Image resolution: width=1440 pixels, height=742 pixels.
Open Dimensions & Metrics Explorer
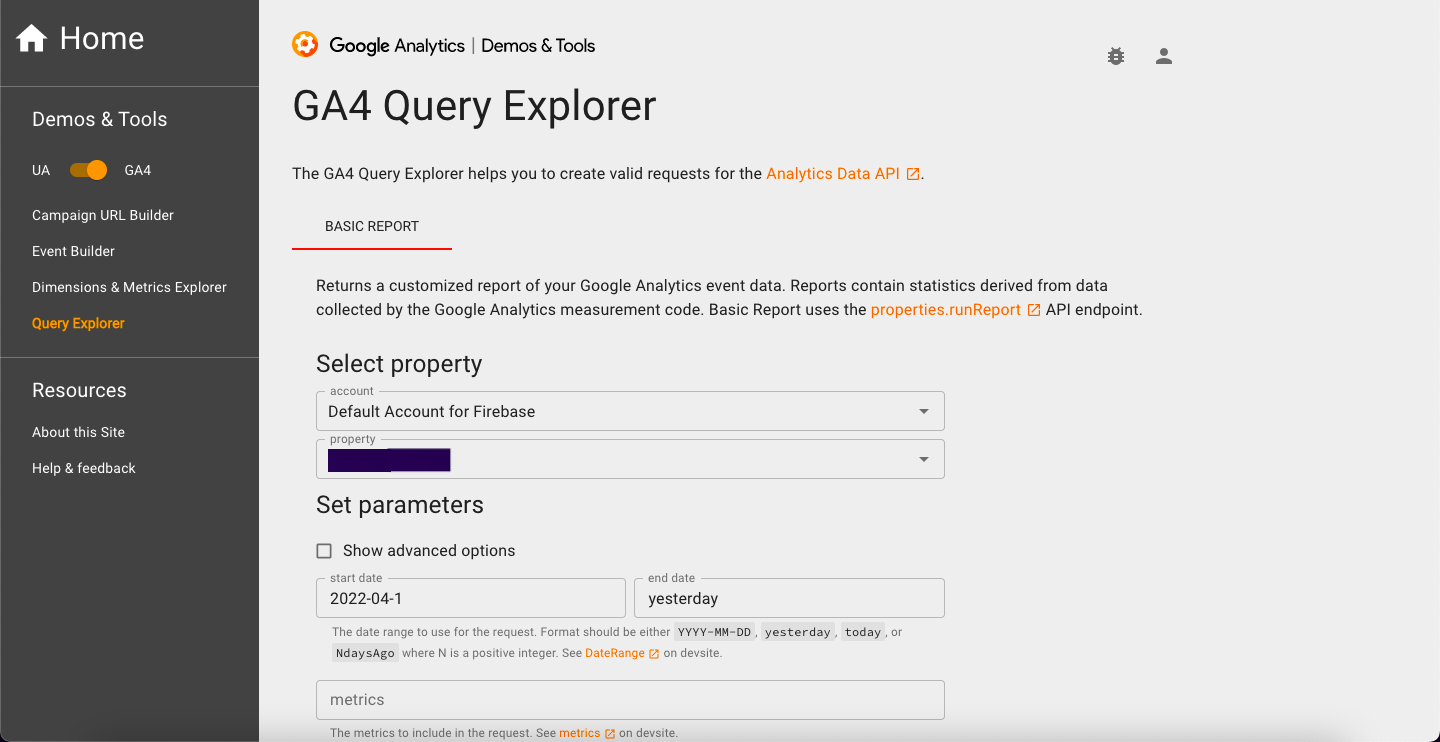tap(129, 287)
